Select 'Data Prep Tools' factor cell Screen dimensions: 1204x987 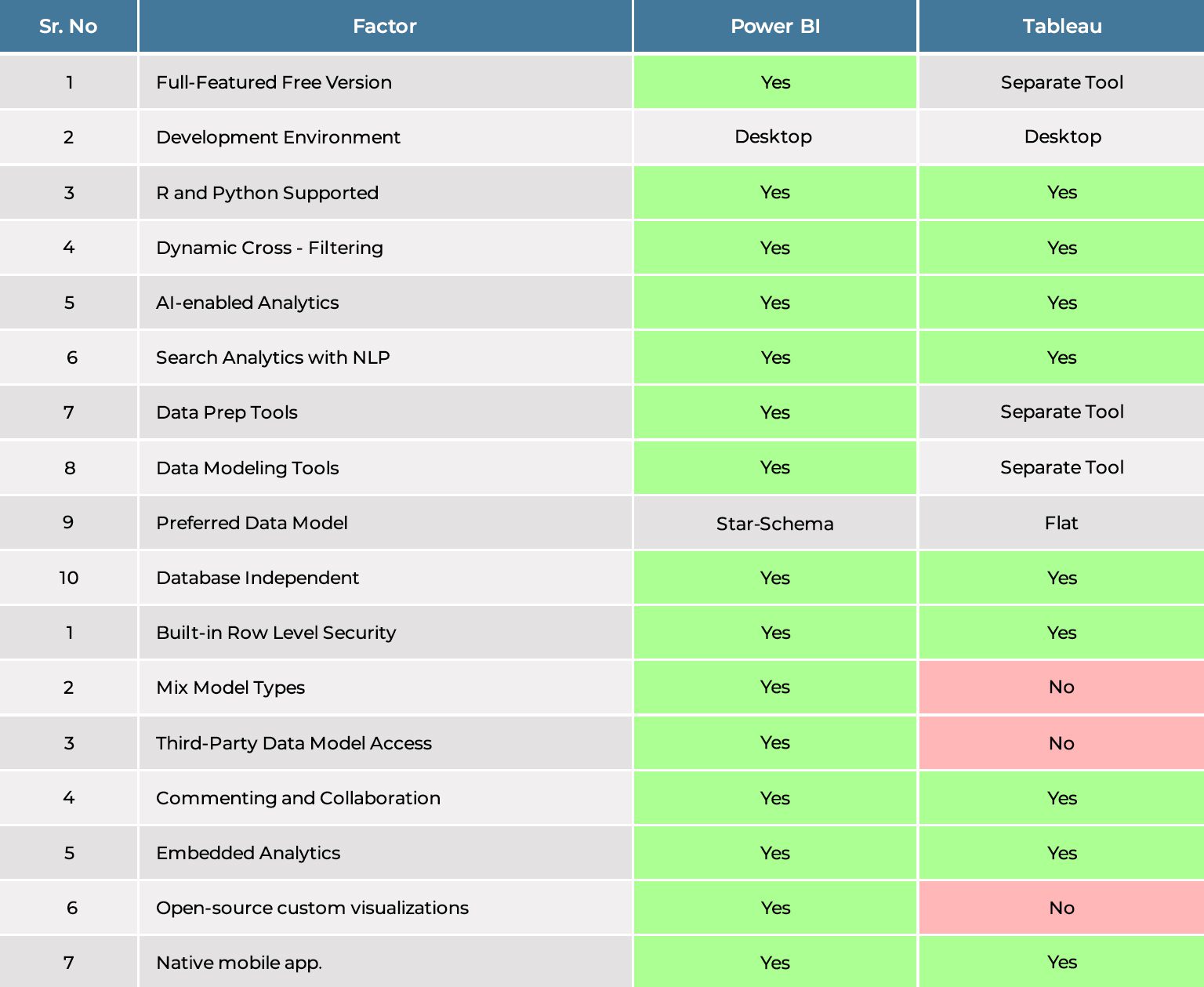[385, 412]
